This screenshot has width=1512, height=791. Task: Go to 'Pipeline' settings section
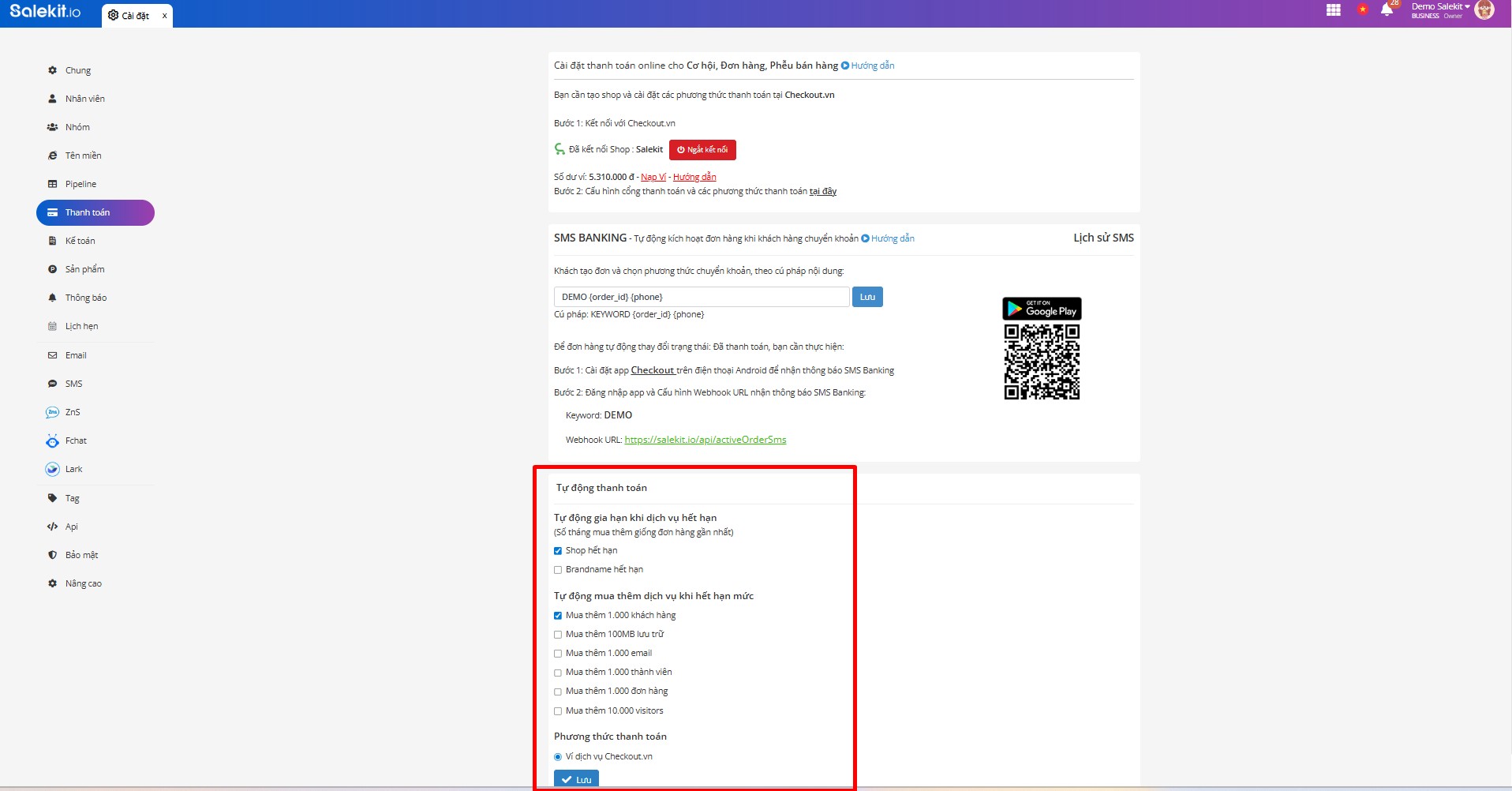point(80,184)
